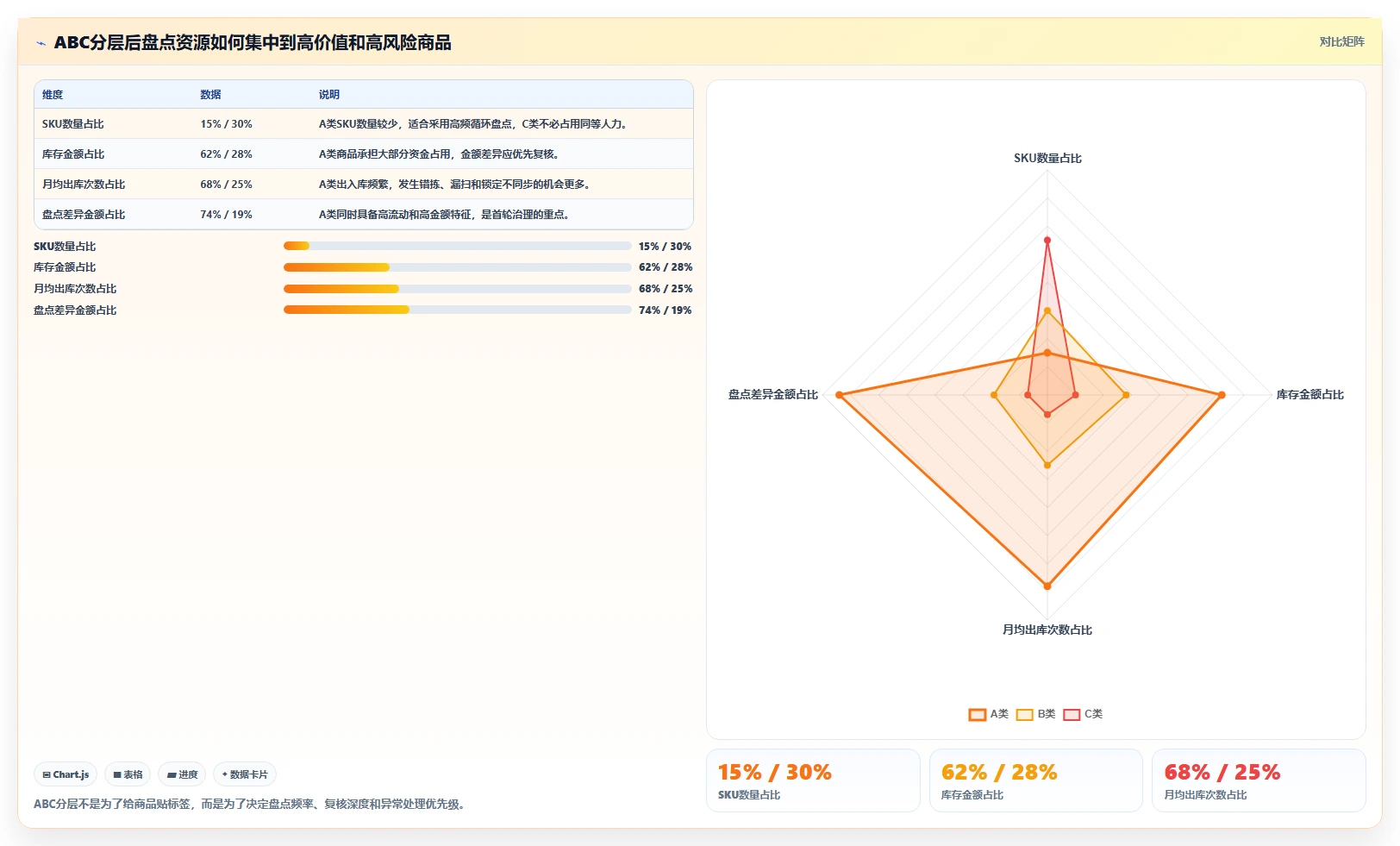Click description starting A类同时具备高流动
This screenshot has height=846, width=1400.
pos(445,215)
